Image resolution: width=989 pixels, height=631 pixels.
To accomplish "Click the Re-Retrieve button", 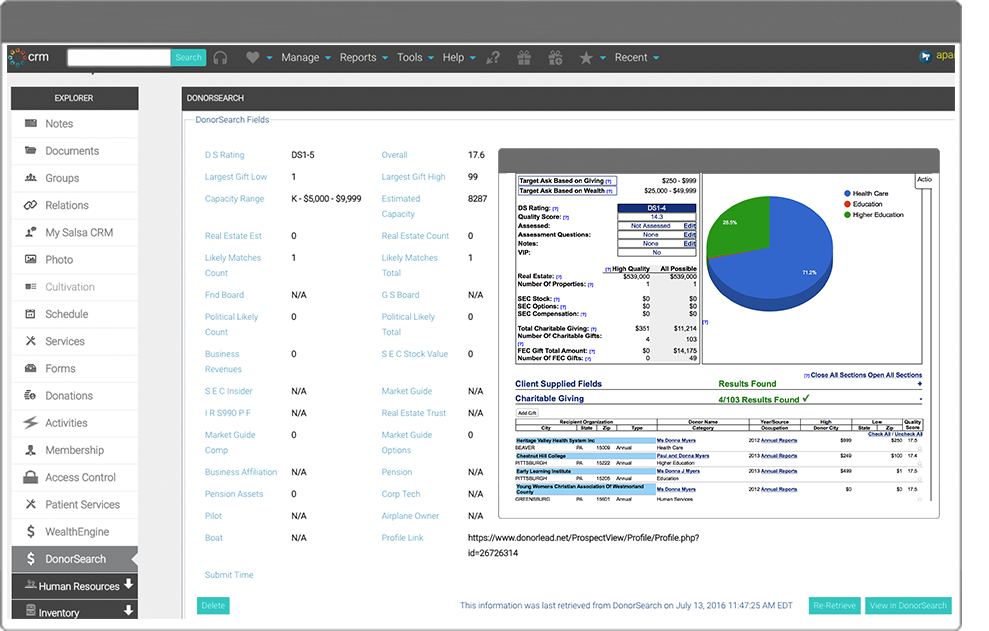I will (x=834, y=605).
